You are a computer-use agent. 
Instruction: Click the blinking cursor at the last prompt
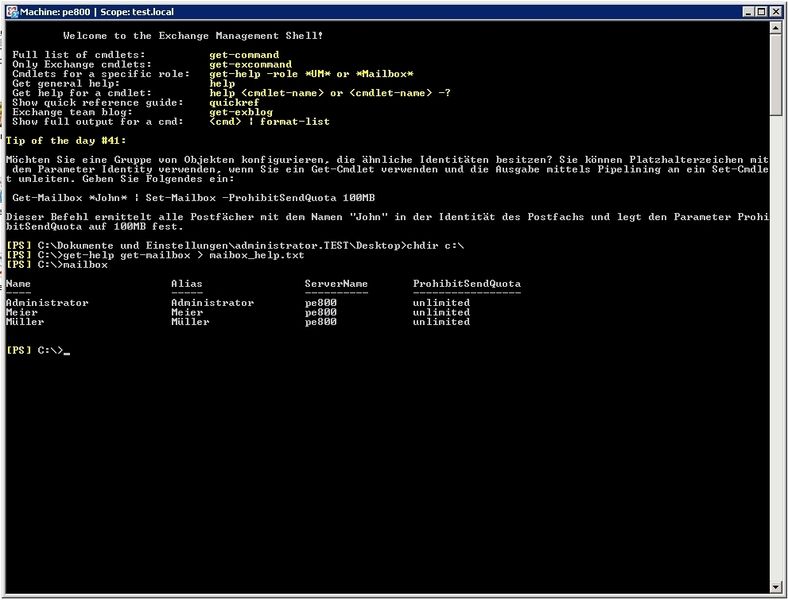tap(67, 352)
